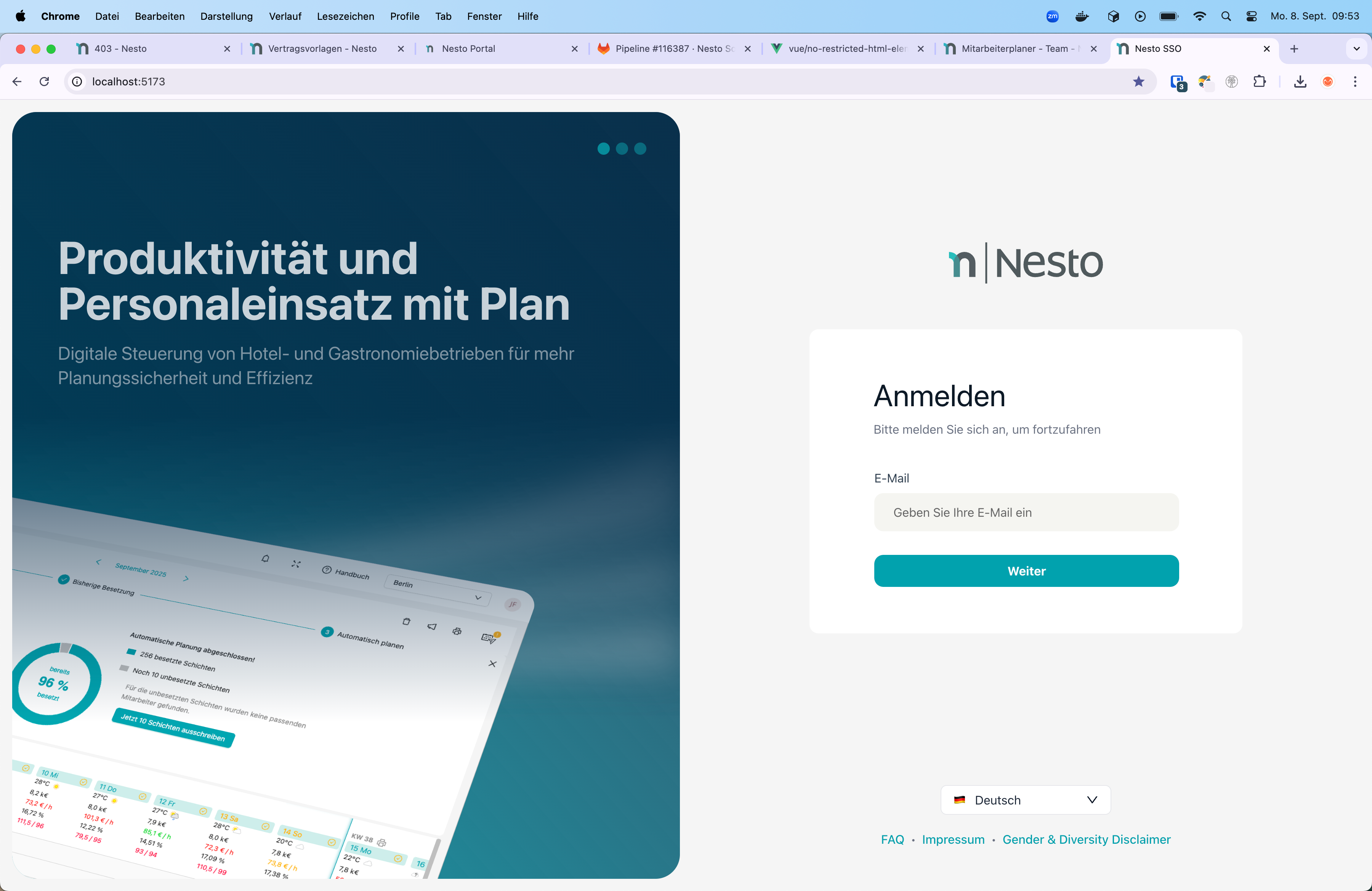
Task: Click the browser back arrow
Action: click(17, 81)
